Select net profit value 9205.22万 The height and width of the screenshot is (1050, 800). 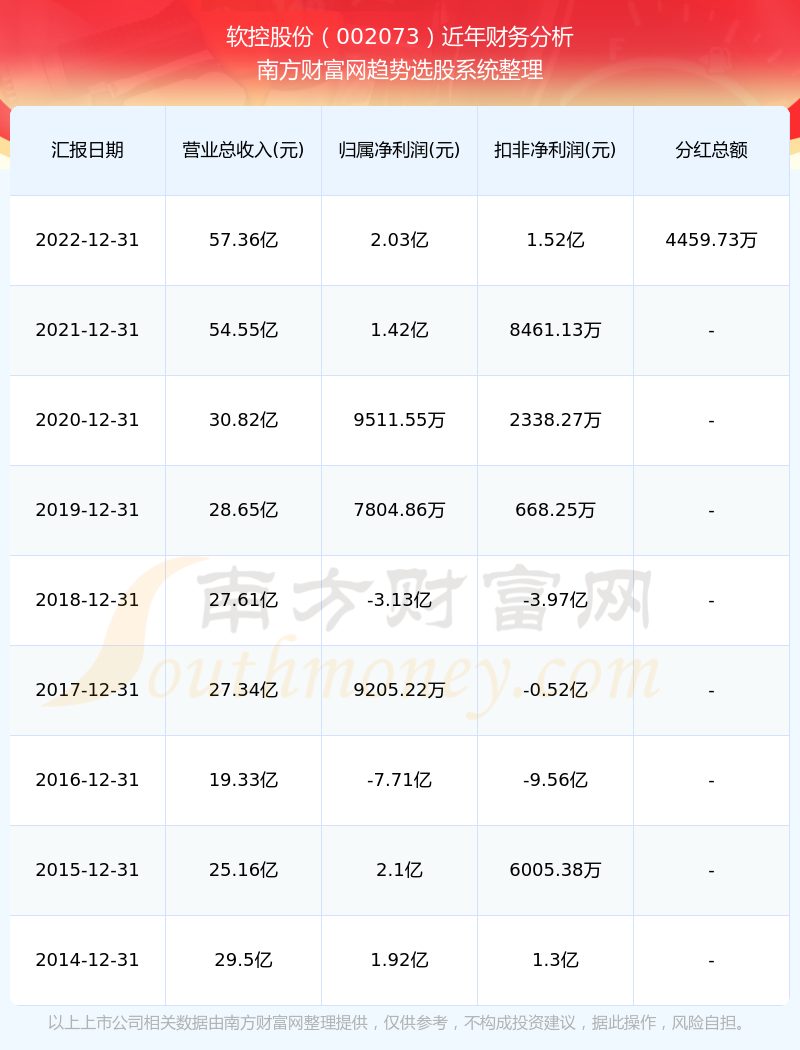[x=400, y=690]
